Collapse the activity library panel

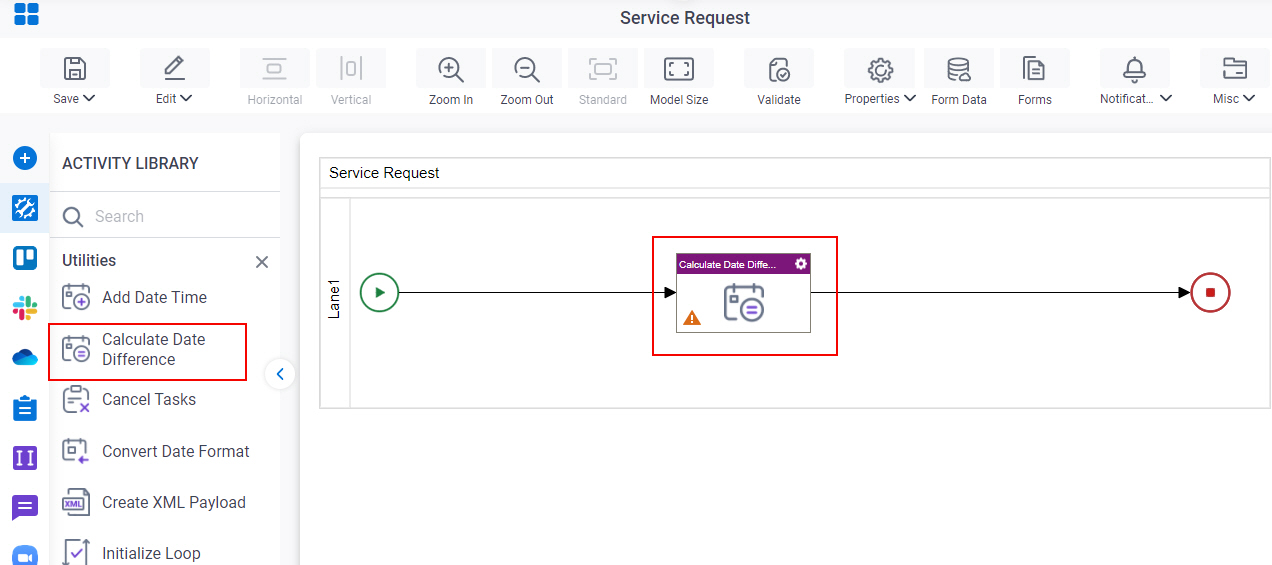pos(280,374)
